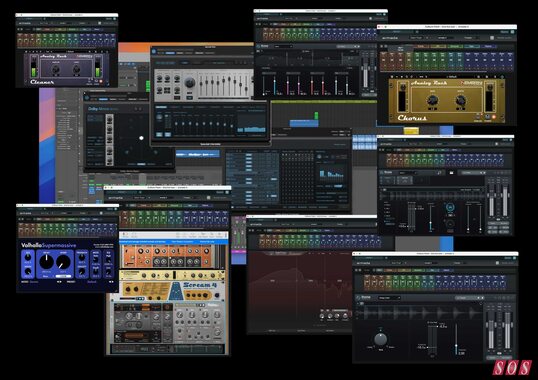Screen dimensions: 538x380
Task: Open the Preset selector in Valhalla Supermassive
Action: point(90,282)
